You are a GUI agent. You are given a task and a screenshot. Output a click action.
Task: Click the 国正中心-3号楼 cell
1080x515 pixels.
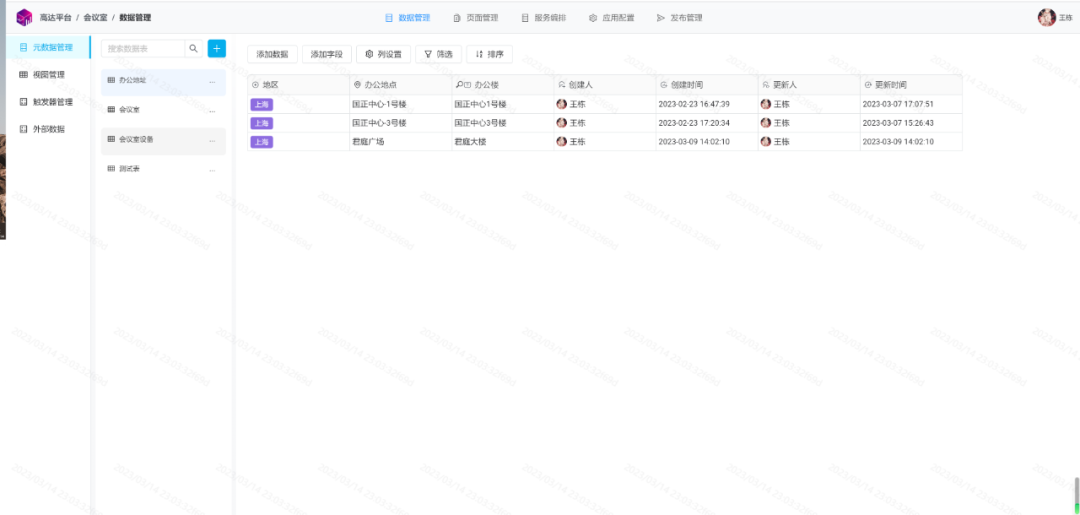click(400, 123)
